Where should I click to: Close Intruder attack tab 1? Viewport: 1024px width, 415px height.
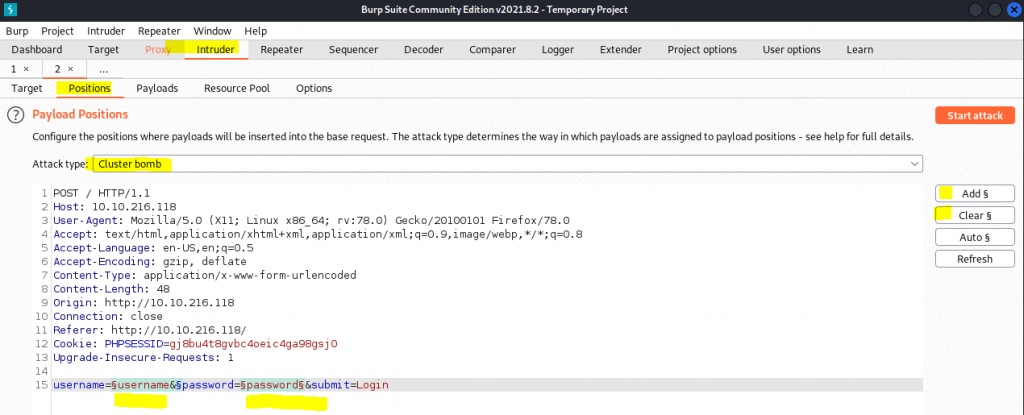click(26, 69)
